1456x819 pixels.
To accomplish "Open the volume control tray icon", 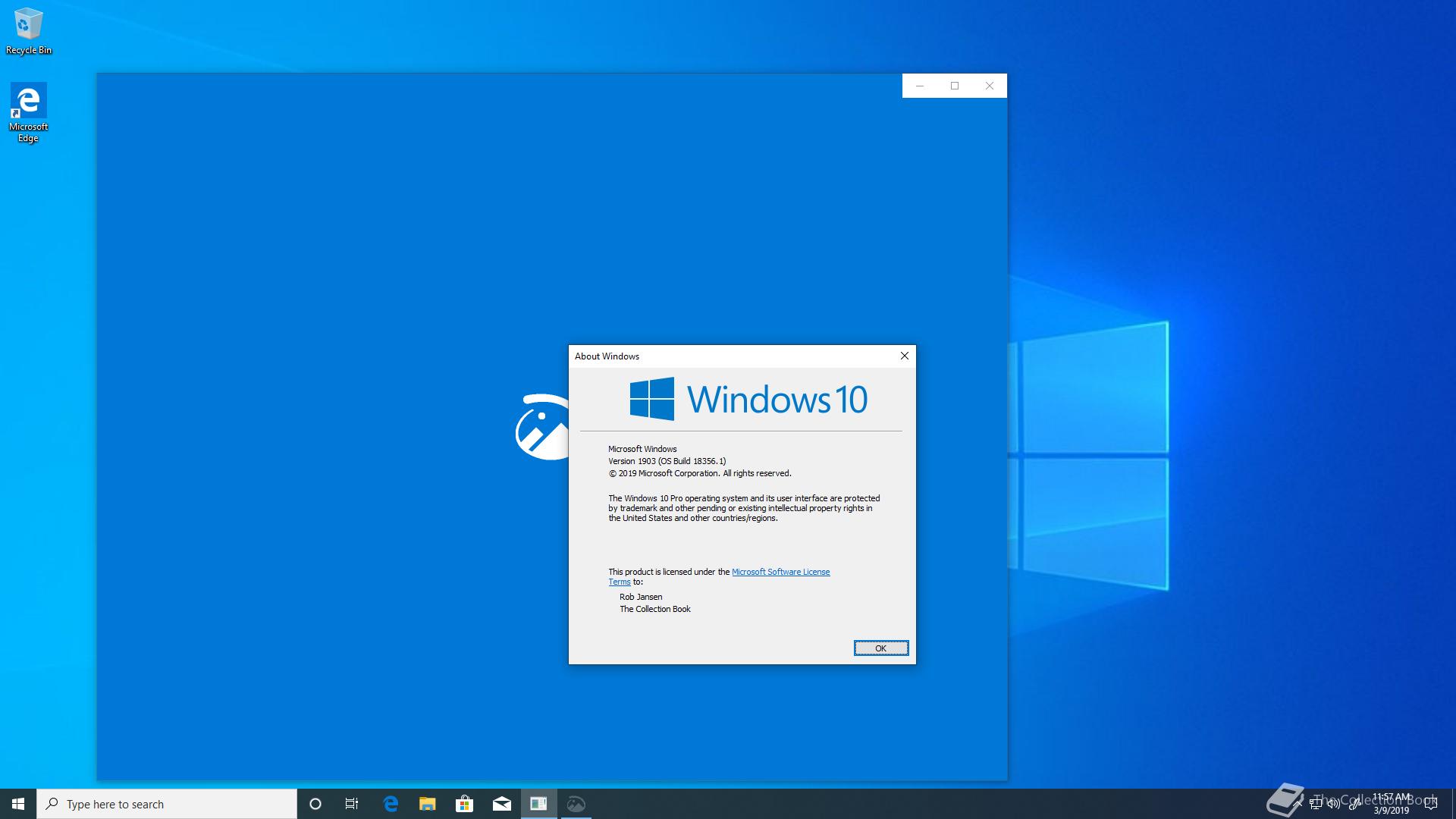I will coord(1334,804).
